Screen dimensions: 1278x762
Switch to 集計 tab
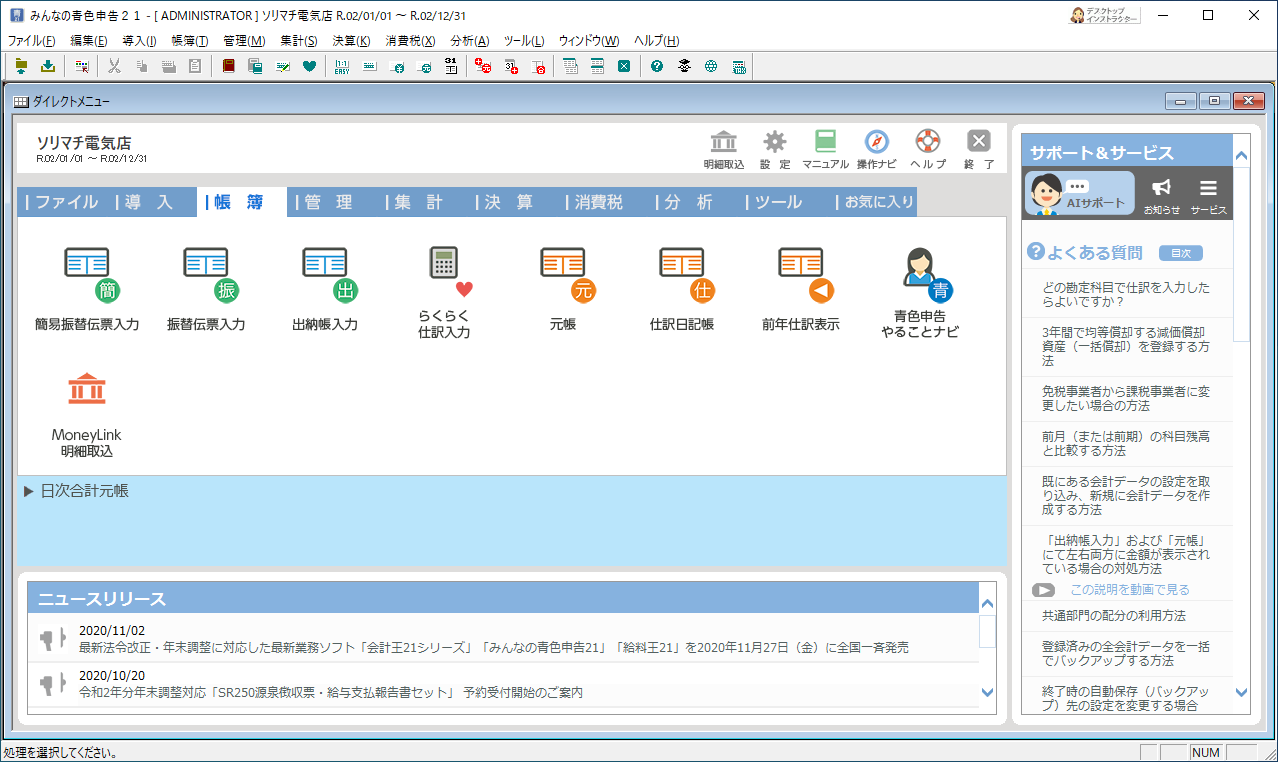[x=420, y=202]
